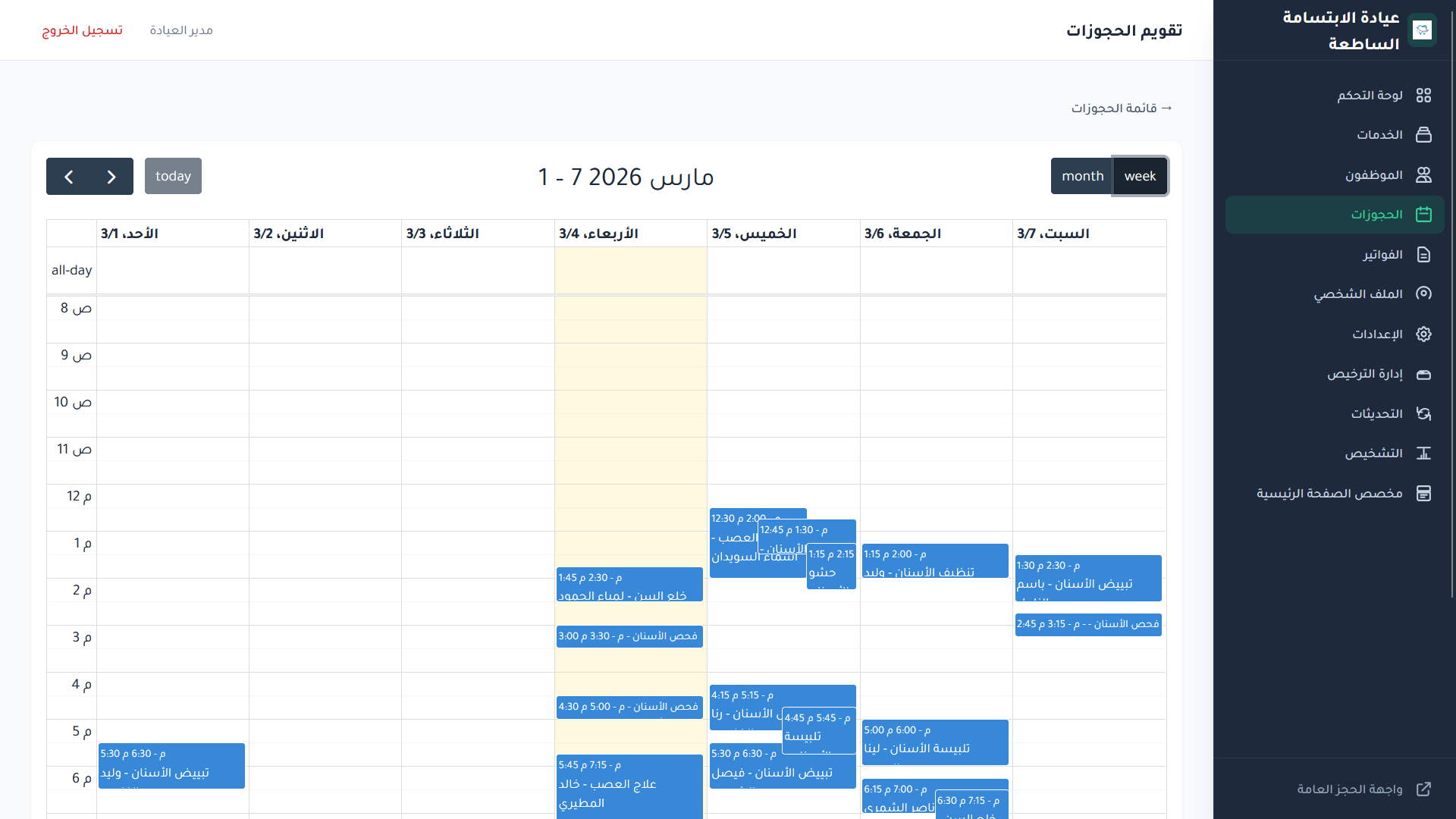This screenshot has height=819, width=1456.
Task: Jump to today in the calendar
Action: coord(173,176)
